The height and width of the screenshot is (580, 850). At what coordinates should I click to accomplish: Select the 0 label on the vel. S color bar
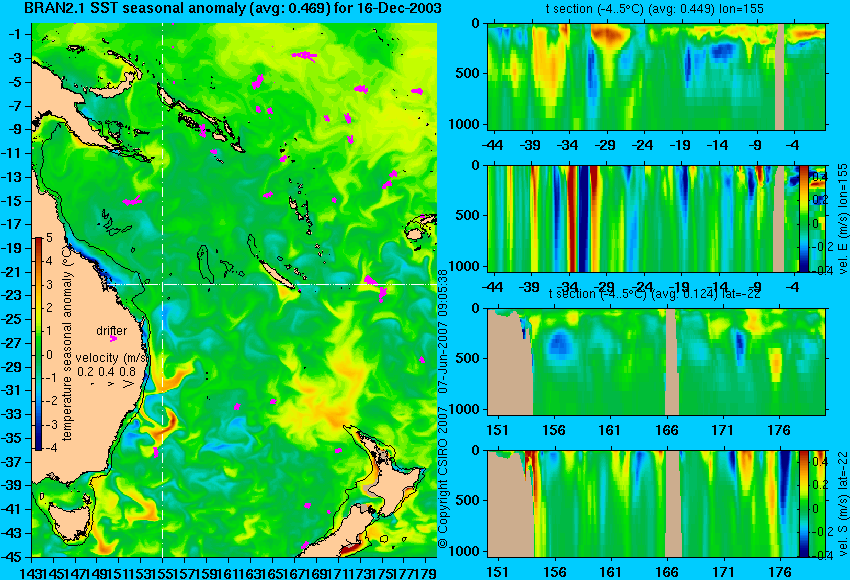tap(815, 509)
